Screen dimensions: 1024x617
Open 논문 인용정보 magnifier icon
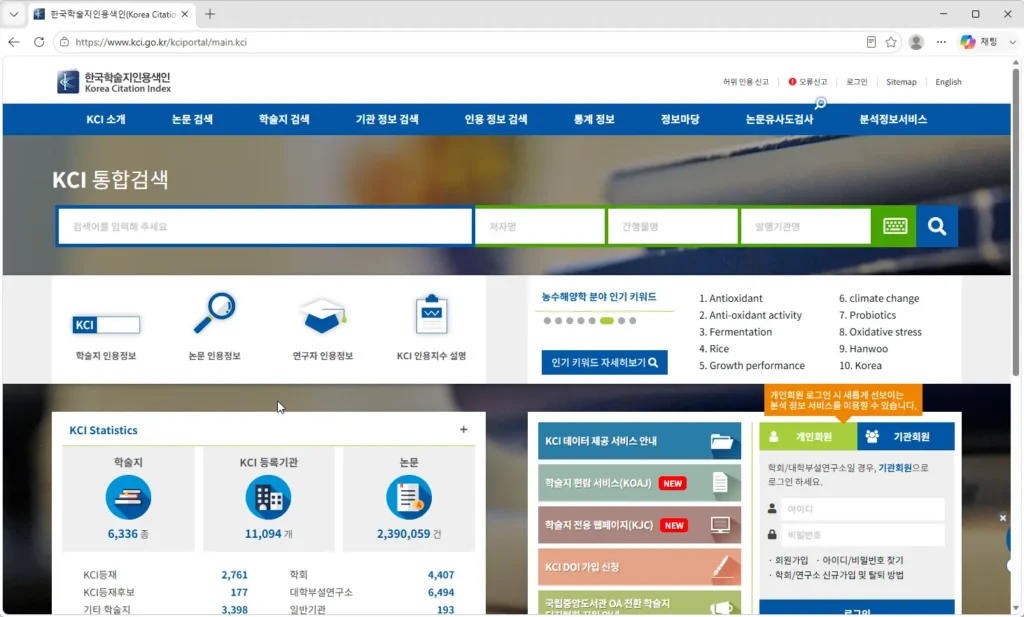click(x=214, y=313)
